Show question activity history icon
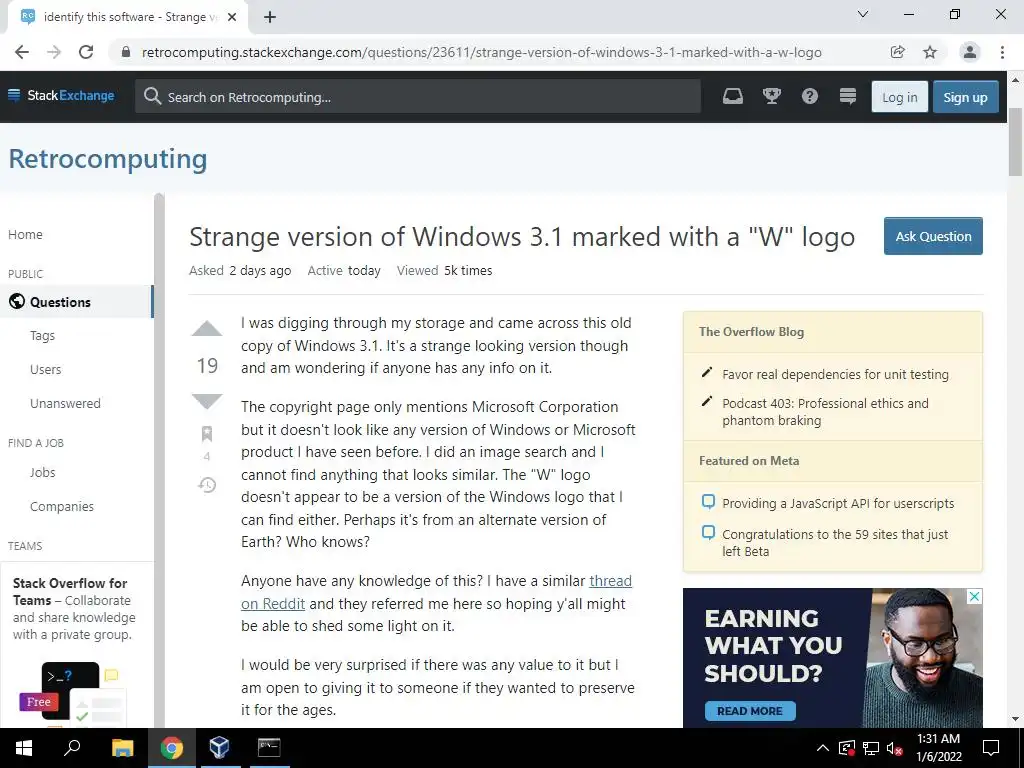 pos(207,485)
